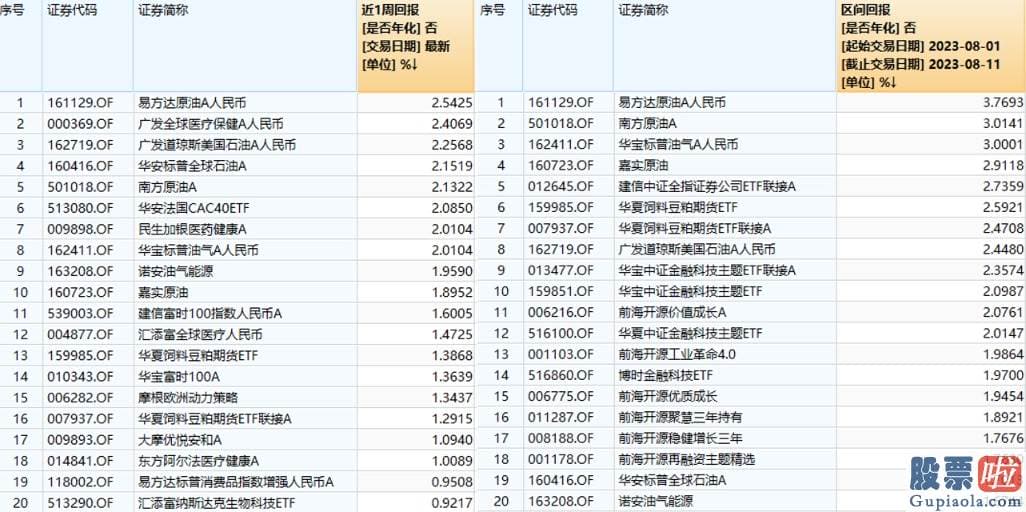This screenshot has height=512, width=1026.
Task: Click the return value 2.4069
Action: tap(452, 123)
